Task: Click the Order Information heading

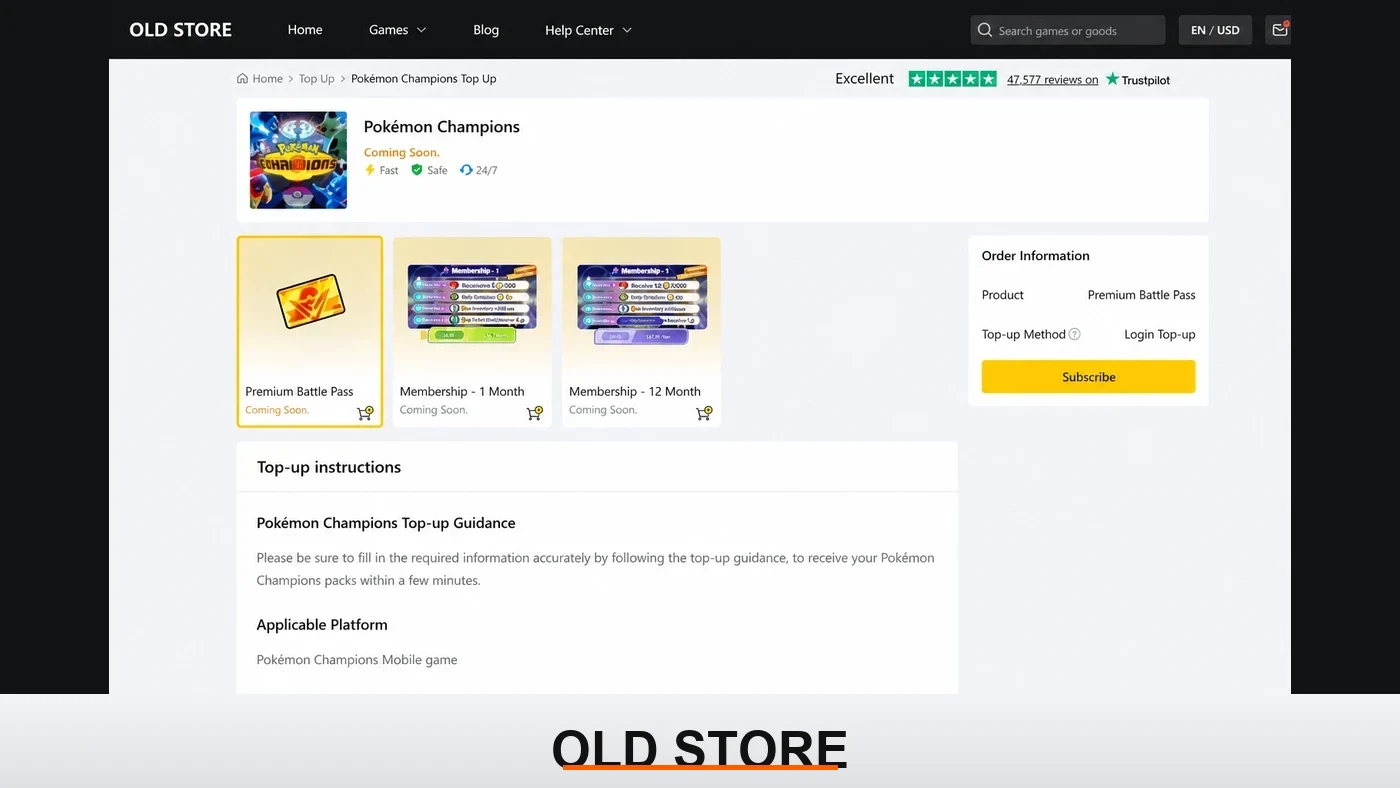Action: pos(1036,256)
